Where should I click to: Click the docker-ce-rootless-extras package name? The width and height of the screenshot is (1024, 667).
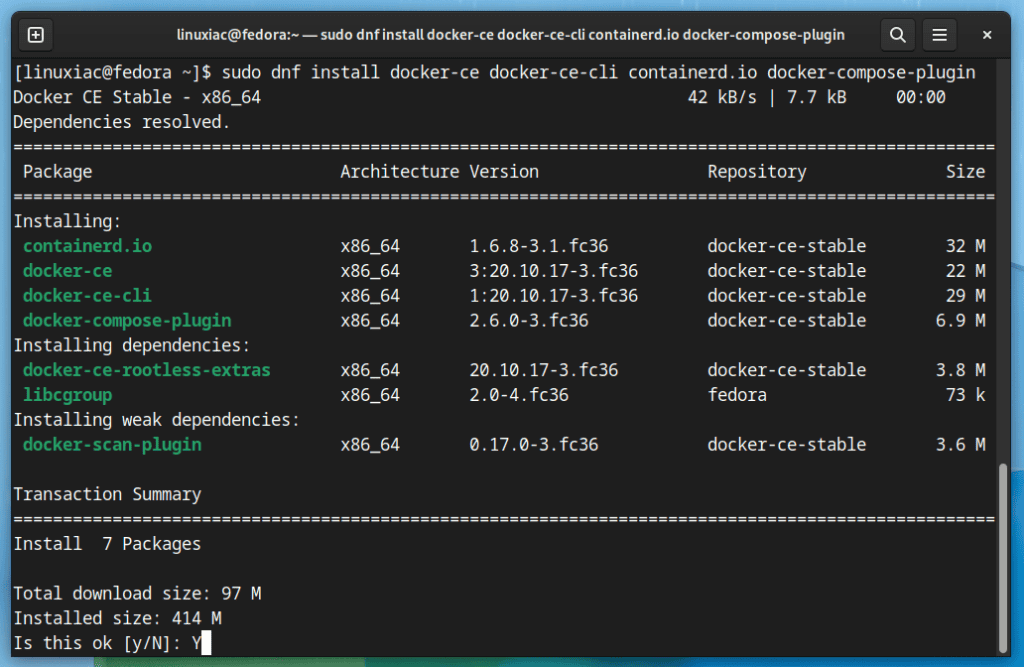[x=147, y=370]
